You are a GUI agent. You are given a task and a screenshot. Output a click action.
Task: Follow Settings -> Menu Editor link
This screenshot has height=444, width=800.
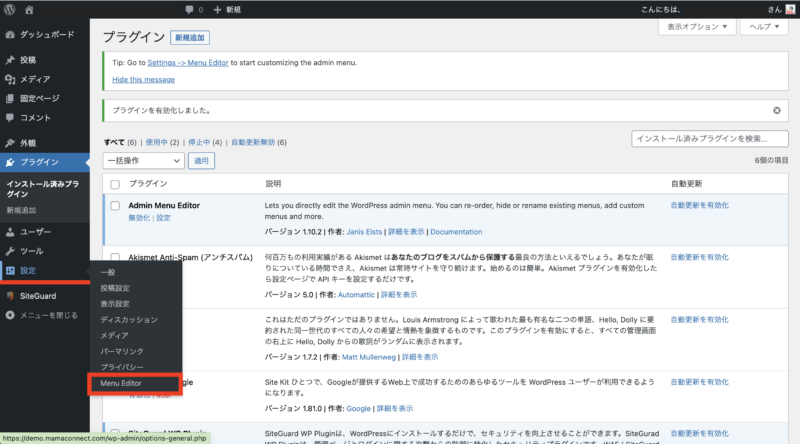(x=188, y=63)
